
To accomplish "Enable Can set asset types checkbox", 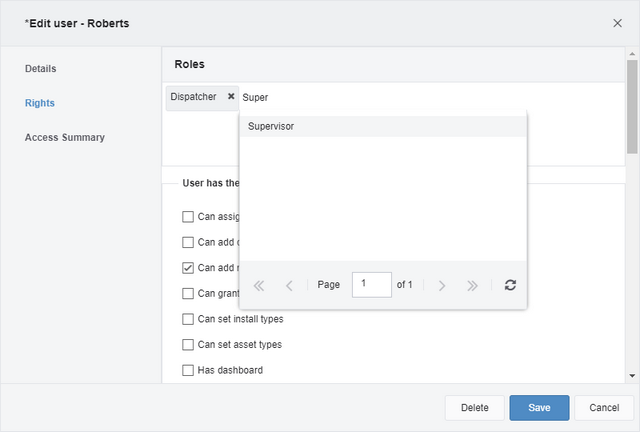I will click(188, 345).
